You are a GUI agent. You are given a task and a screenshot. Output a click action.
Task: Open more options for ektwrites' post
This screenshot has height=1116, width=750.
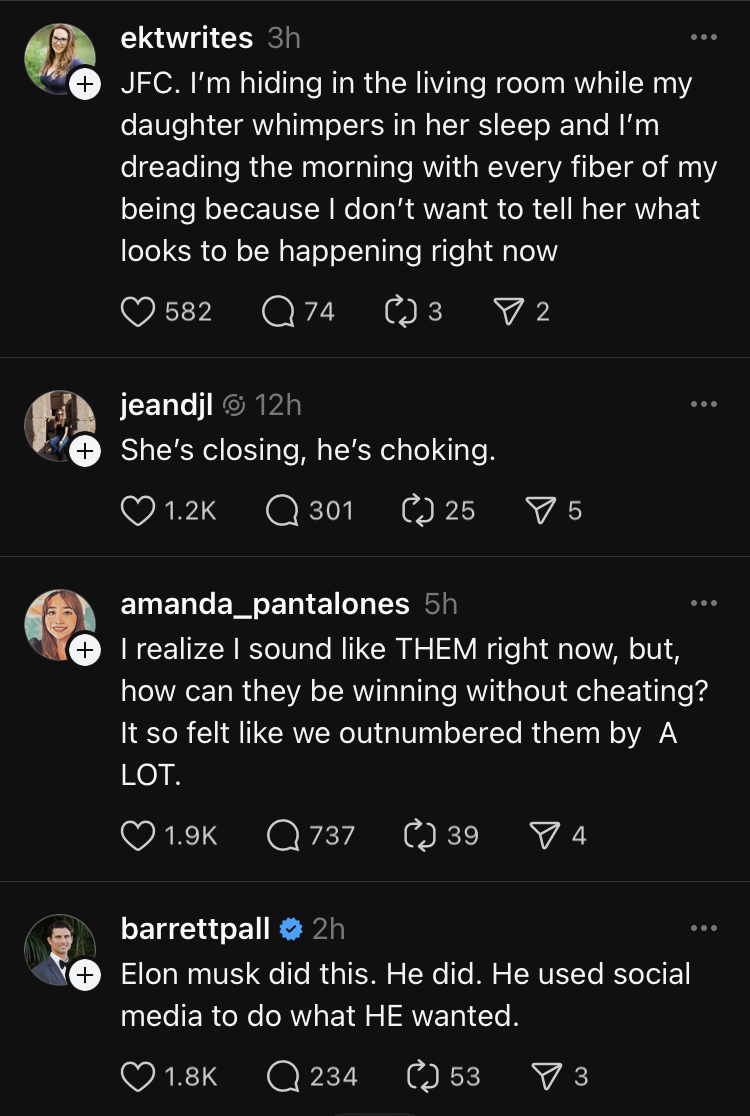pos(704,38)
